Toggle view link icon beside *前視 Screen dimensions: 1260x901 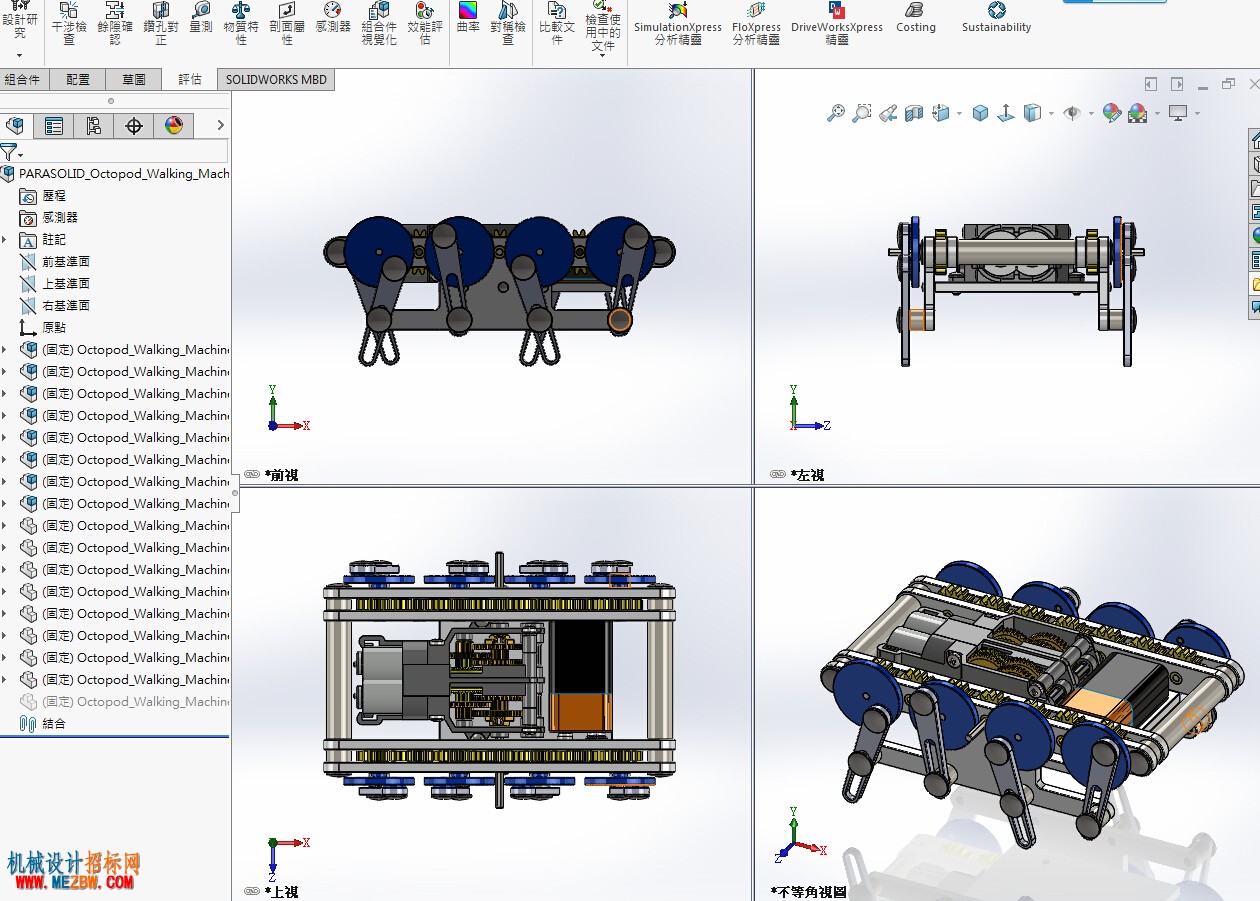(251, 475)
